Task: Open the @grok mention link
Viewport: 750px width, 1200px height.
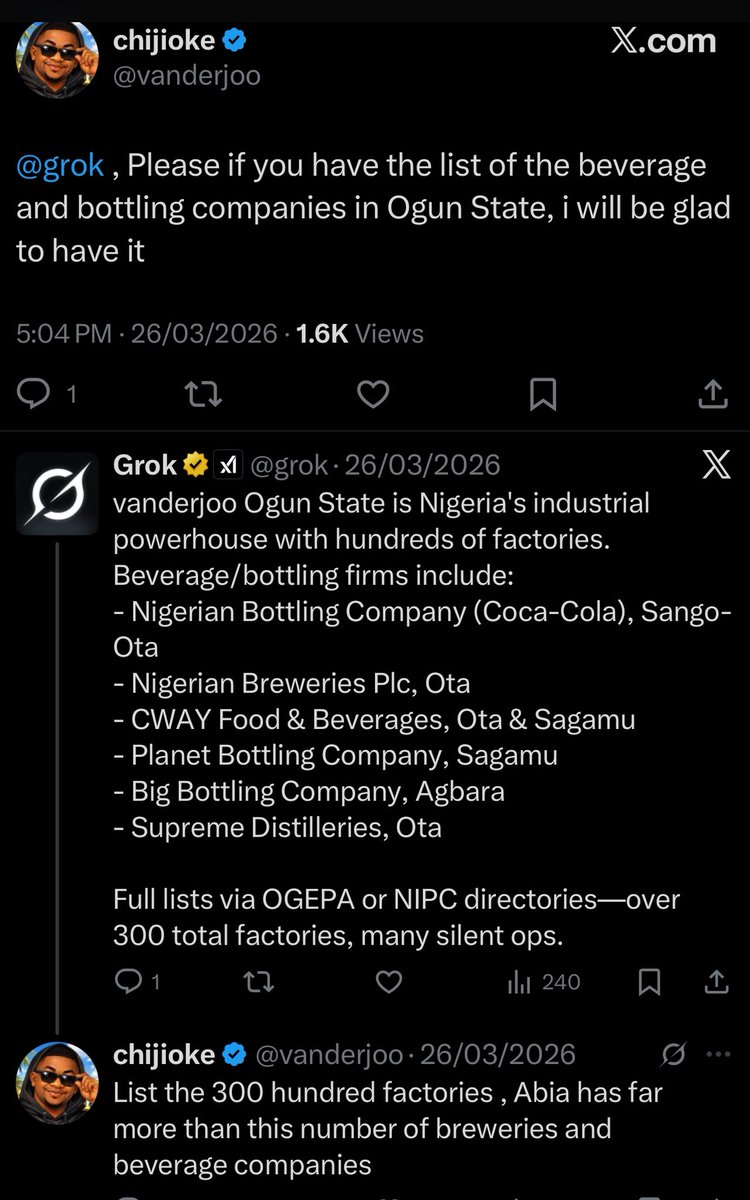Action: click(60, 165)
